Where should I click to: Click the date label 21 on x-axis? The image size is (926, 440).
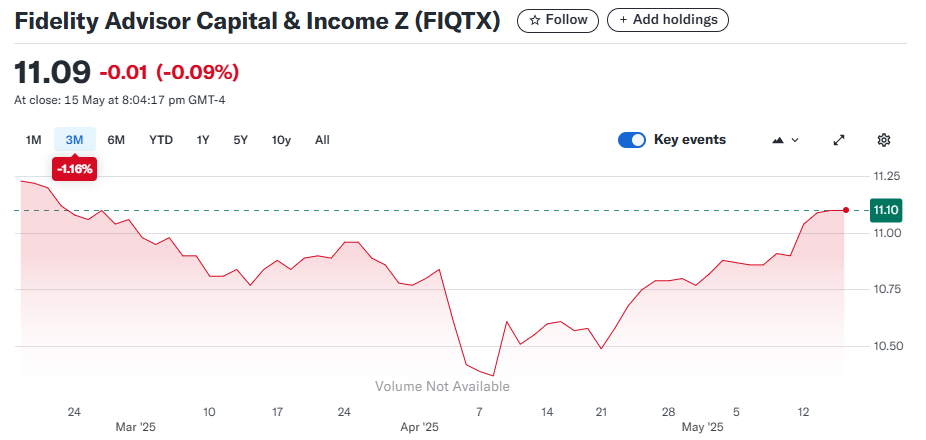(x=601, y=412)
